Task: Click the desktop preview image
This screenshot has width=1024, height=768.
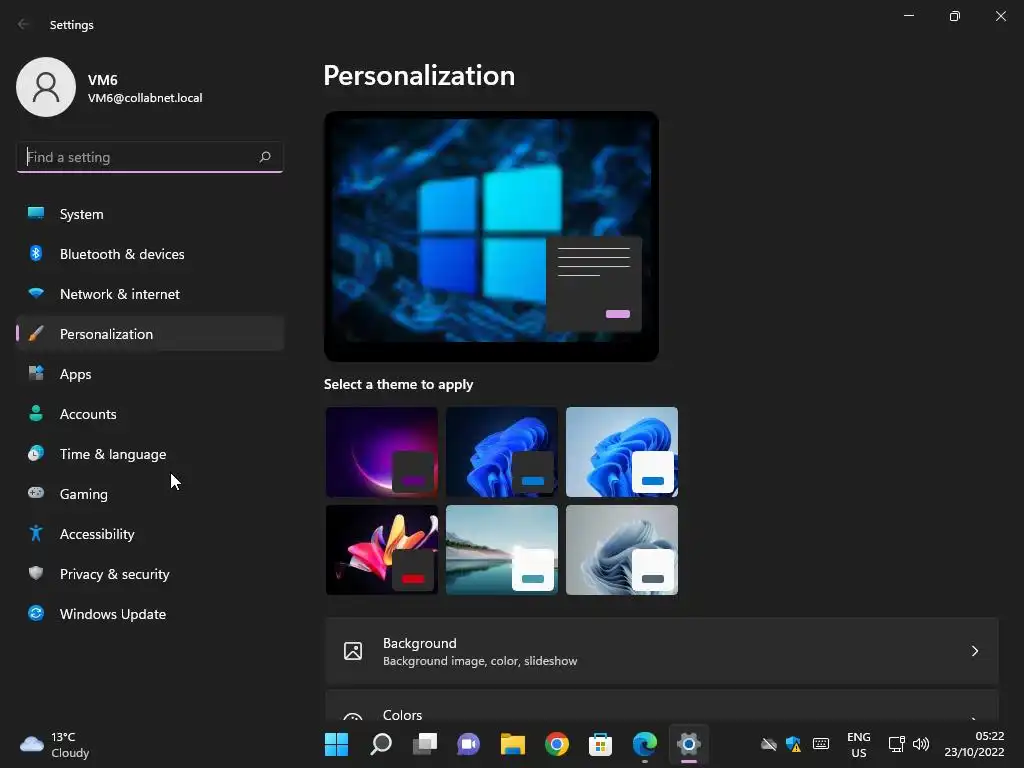Action: tap(491, 236)
